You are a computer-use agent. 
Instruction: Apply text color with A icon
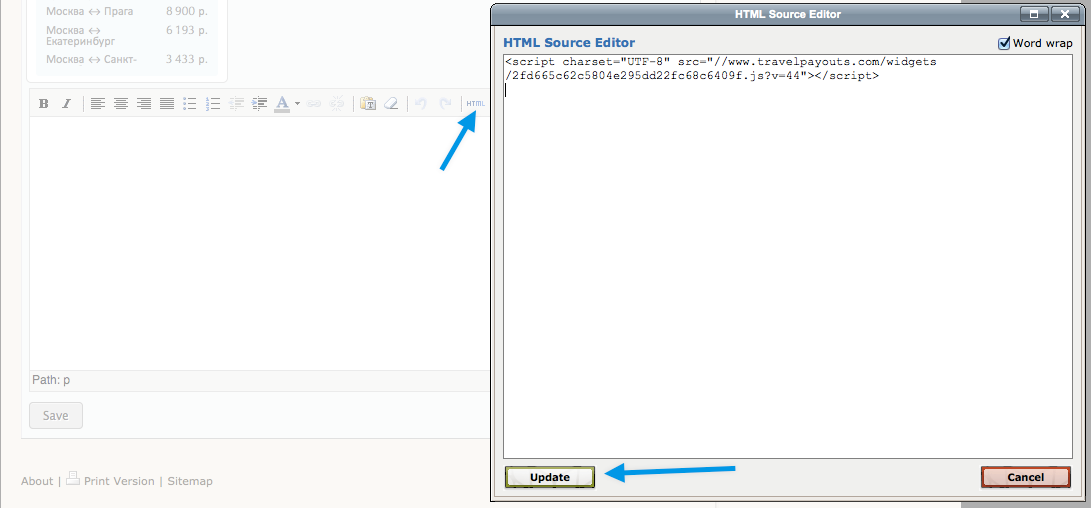tap(282, 104)
